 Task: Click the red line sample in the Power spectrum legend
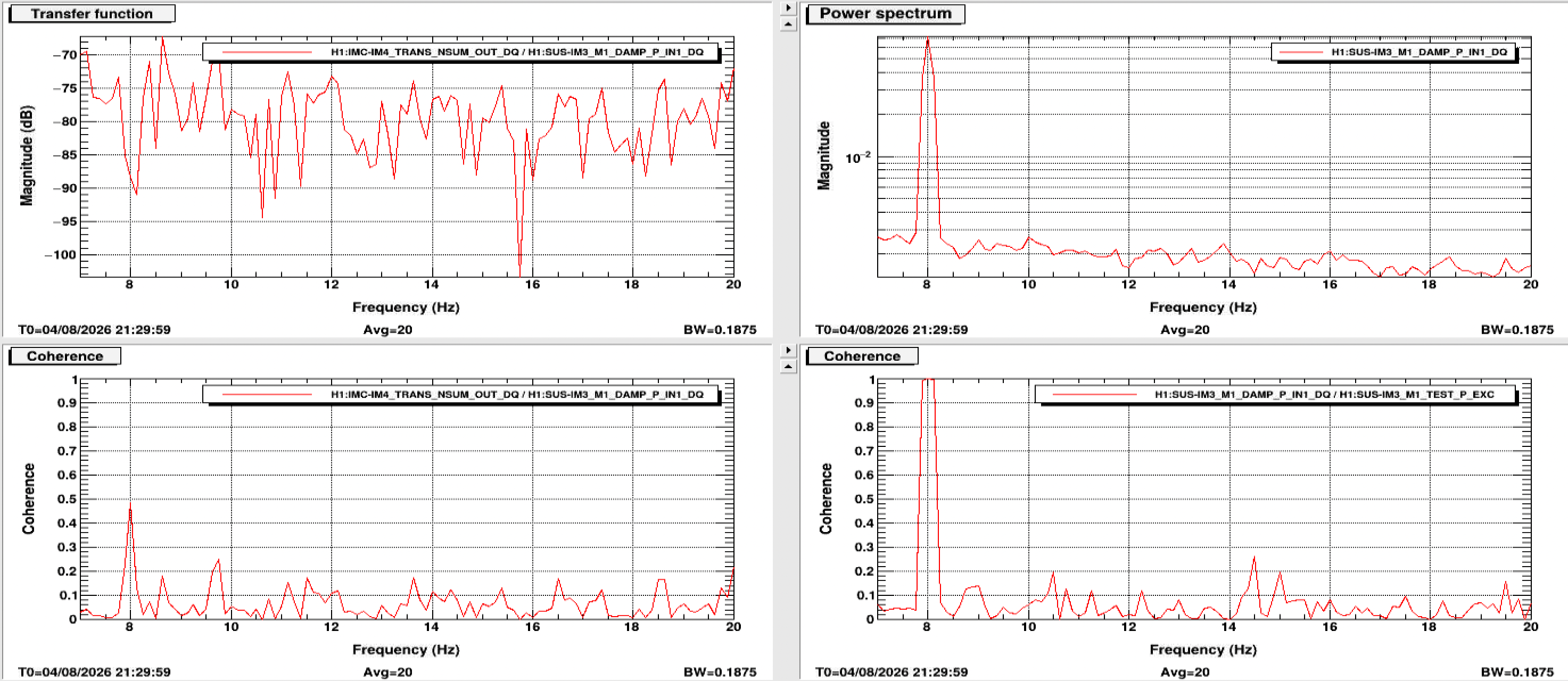tap(1301, 52)
